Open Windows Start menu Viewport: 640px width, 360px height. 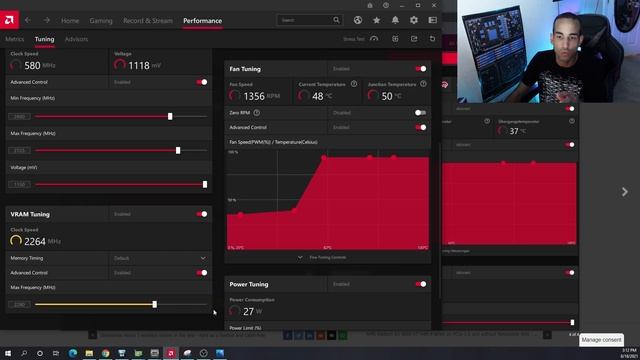pyautogui.click(x=8, y=353)
